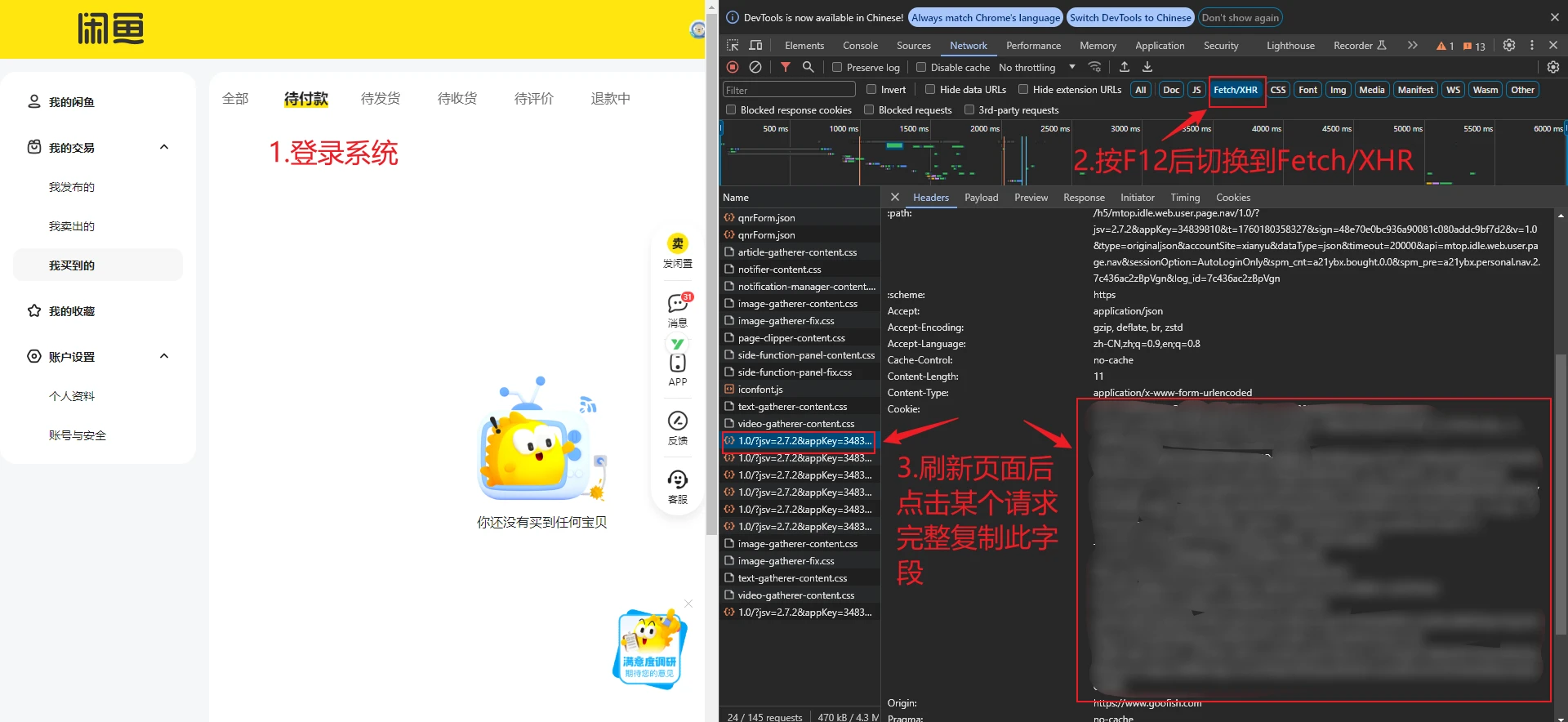Viewport: 1568px width, 722px height.
Task: Select the 待发货 orders tab
Action: [381, 98]
